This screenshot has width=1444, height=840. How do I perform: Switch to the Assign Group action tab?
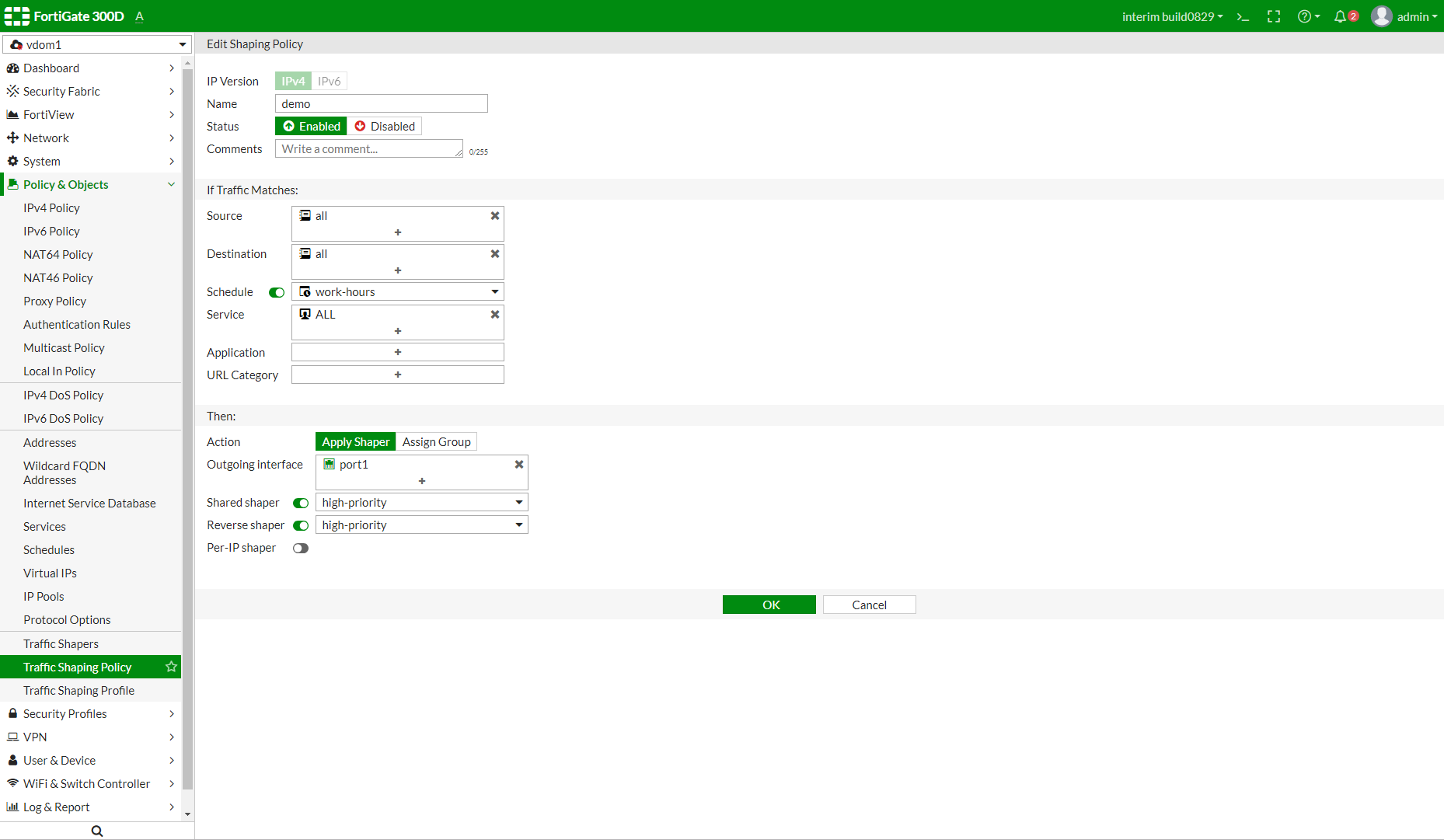click(x=436, y=441)
